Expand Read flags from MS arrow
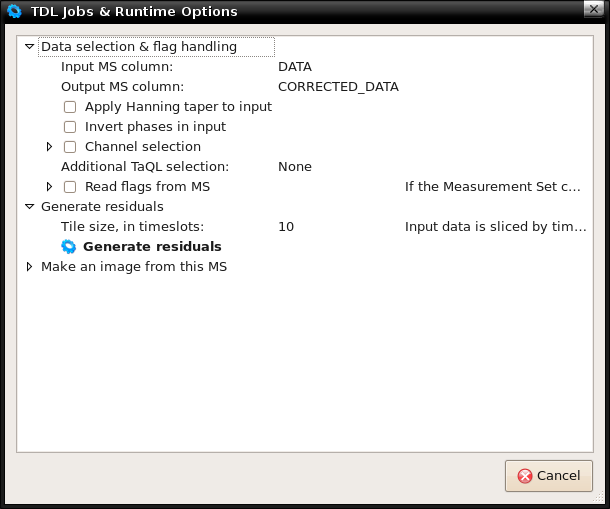The height and width of the screenshot is (509, 610). coord(49,187)
